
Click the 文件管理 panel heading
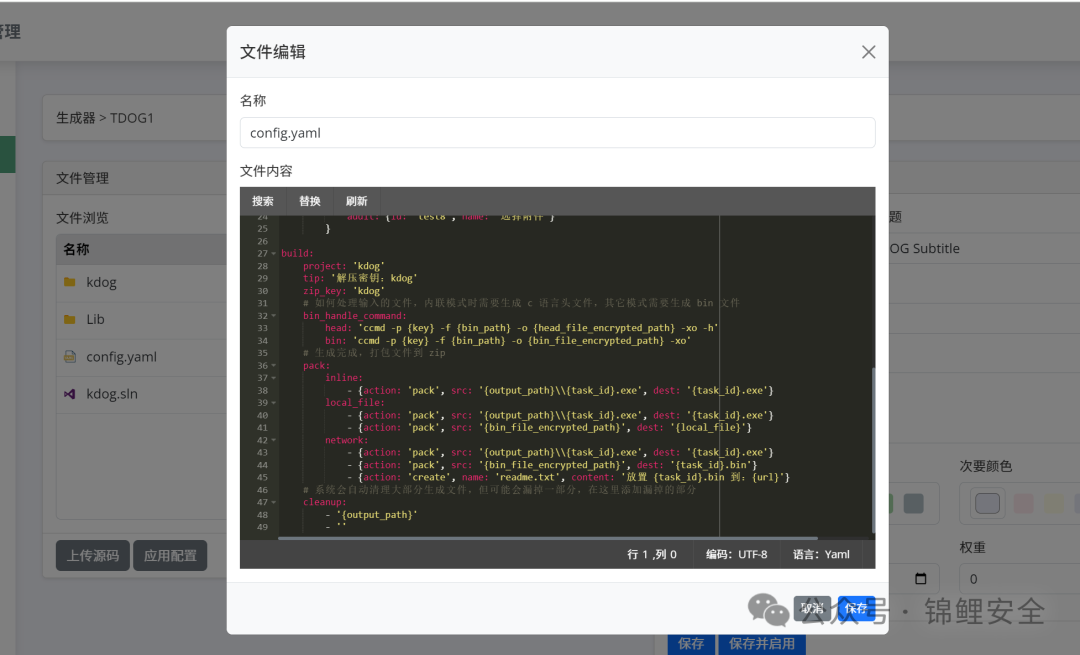coord(83,178)
